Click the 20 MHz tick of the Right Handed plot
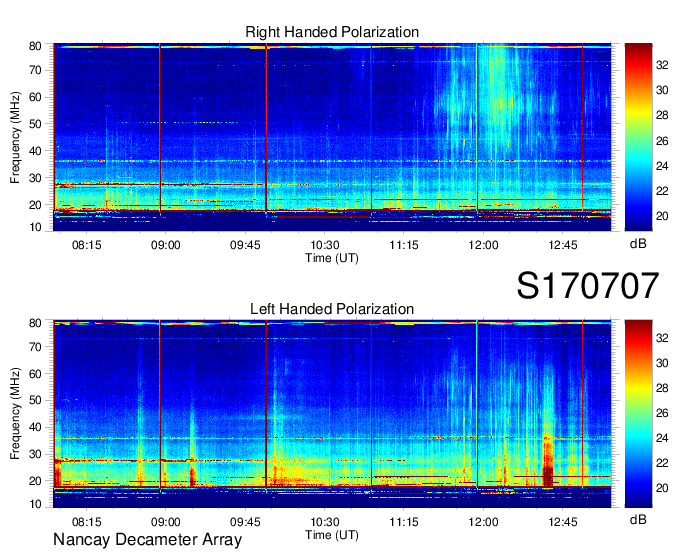This screenshot has height=552, width=680. 35,205
